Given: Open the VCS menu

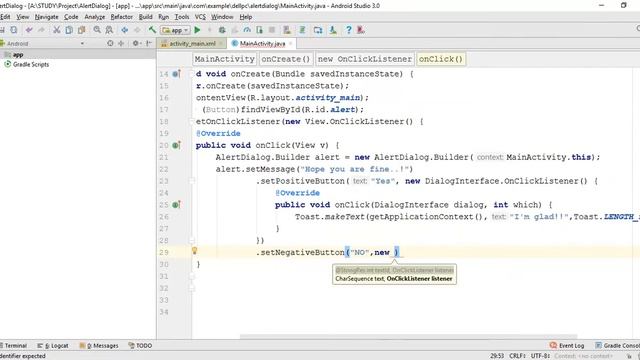Looking at the screenshot, I should (x=200, y=17).
